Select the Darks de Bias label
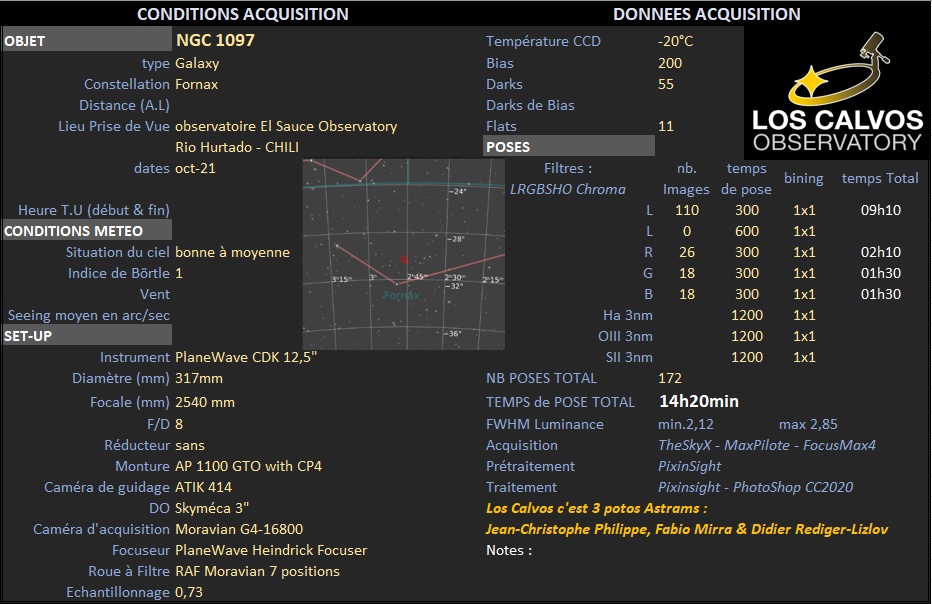932x604 pixels. (530, 105)
